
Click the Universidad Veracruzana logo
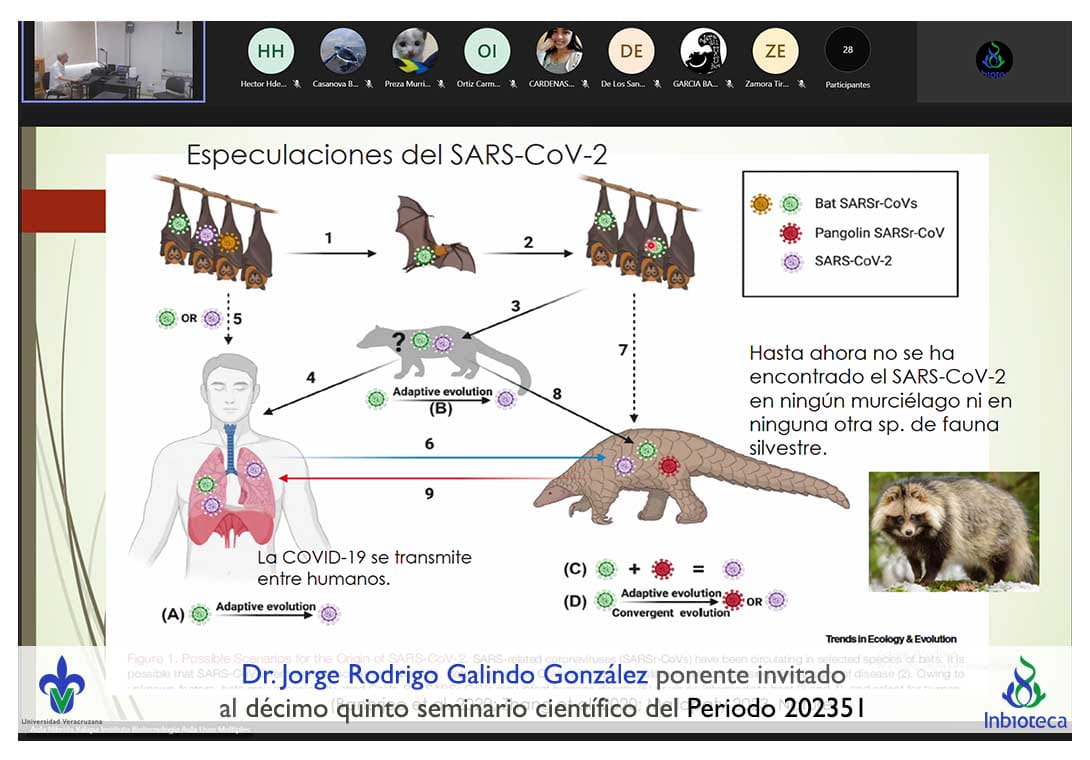click(x=62, y=690)
